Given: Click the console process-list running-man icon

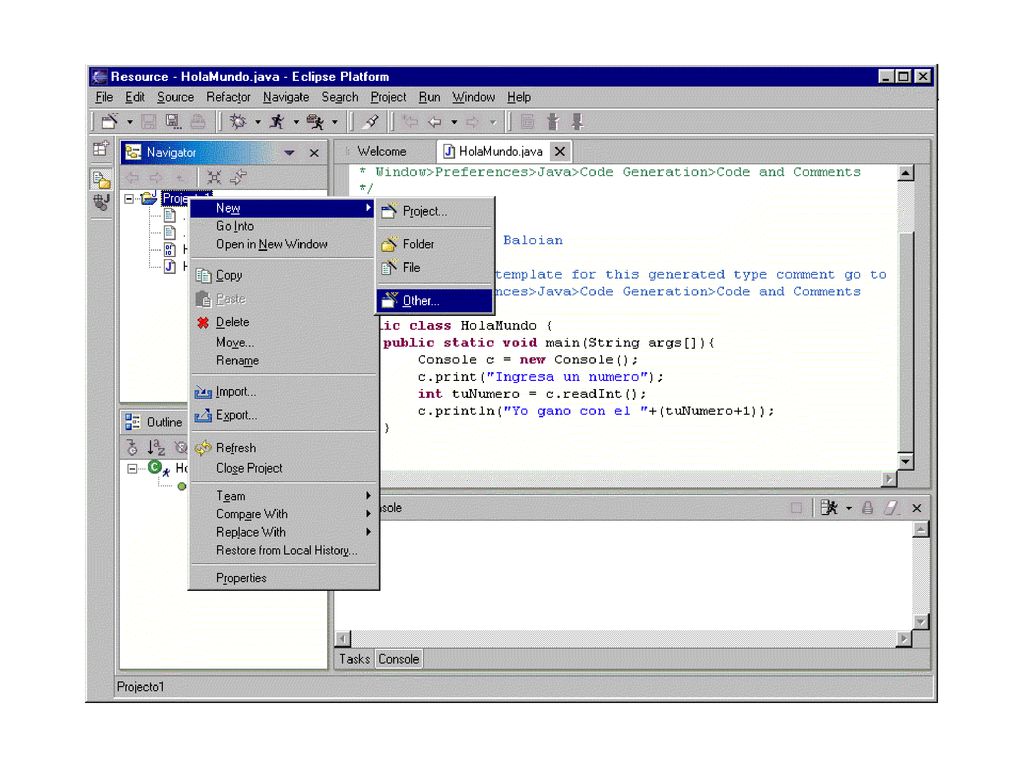Looking at the screenshot, I should click(x=829, y=507).
